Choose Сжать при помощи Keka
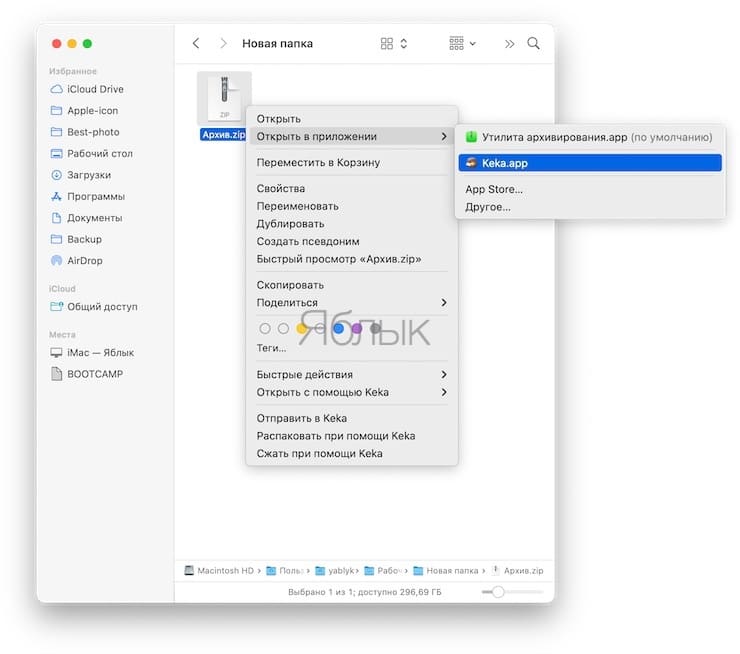The image size is (740, 654). point(352,453)
